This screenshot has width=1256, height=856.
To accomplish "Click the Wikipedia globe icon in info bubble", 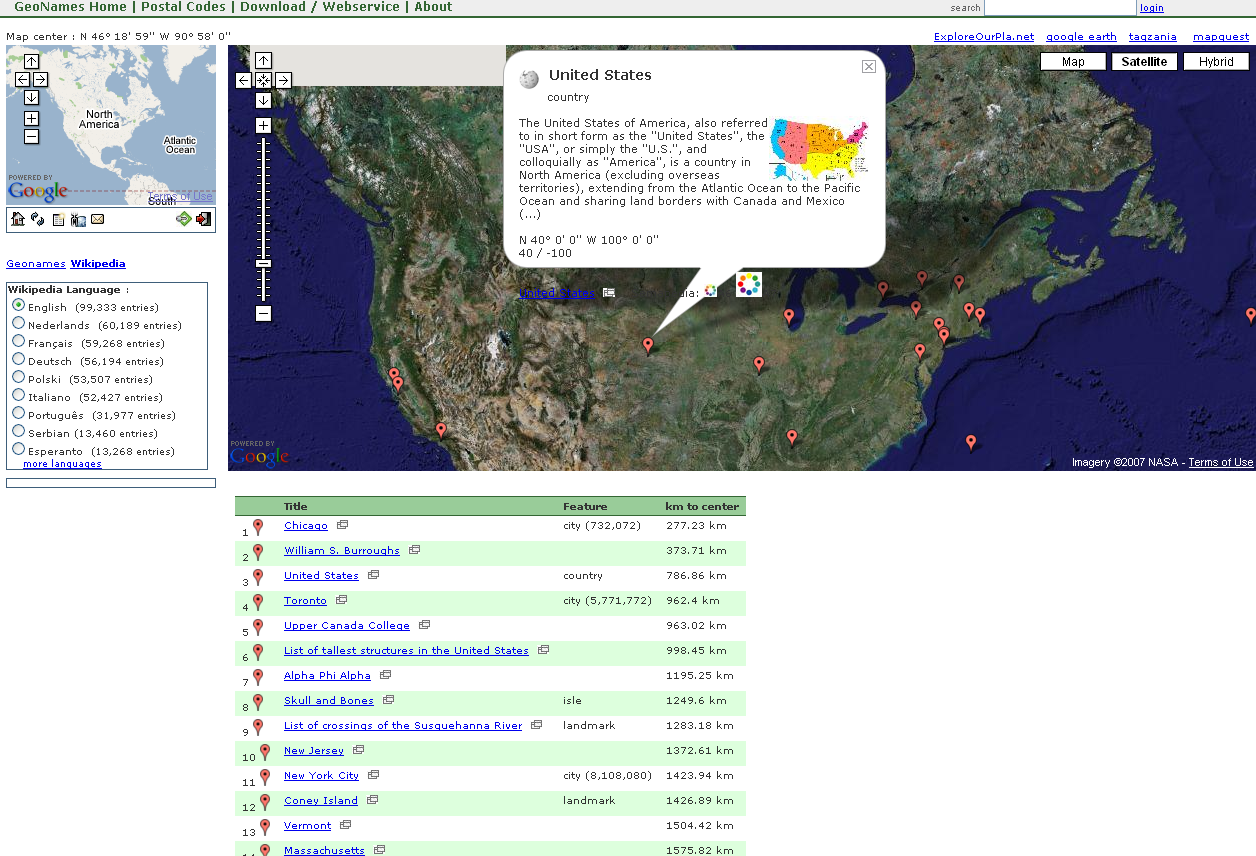I will coord(530,79).
